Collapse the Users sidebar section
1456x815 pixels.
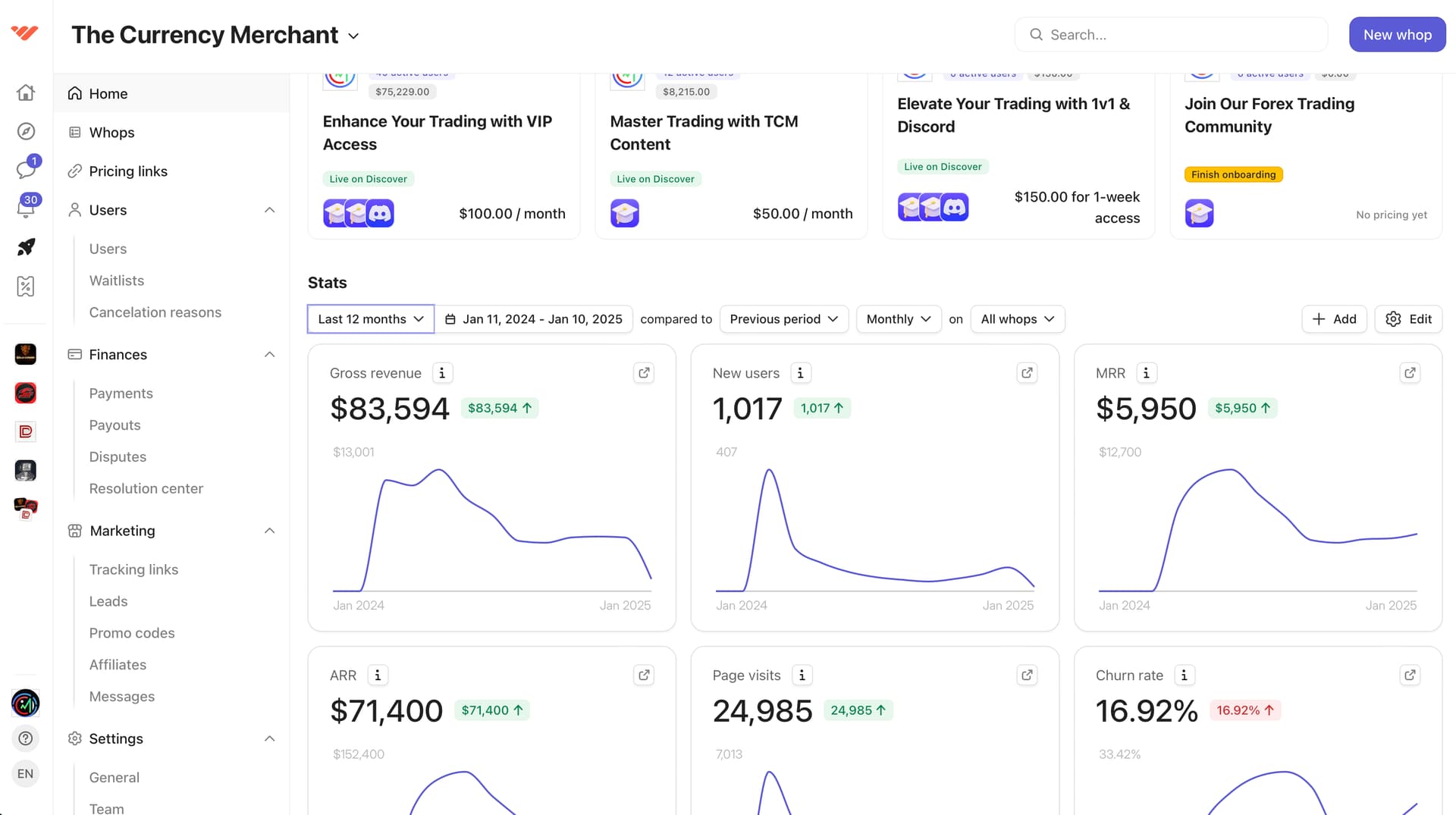[x=269, y=210]
